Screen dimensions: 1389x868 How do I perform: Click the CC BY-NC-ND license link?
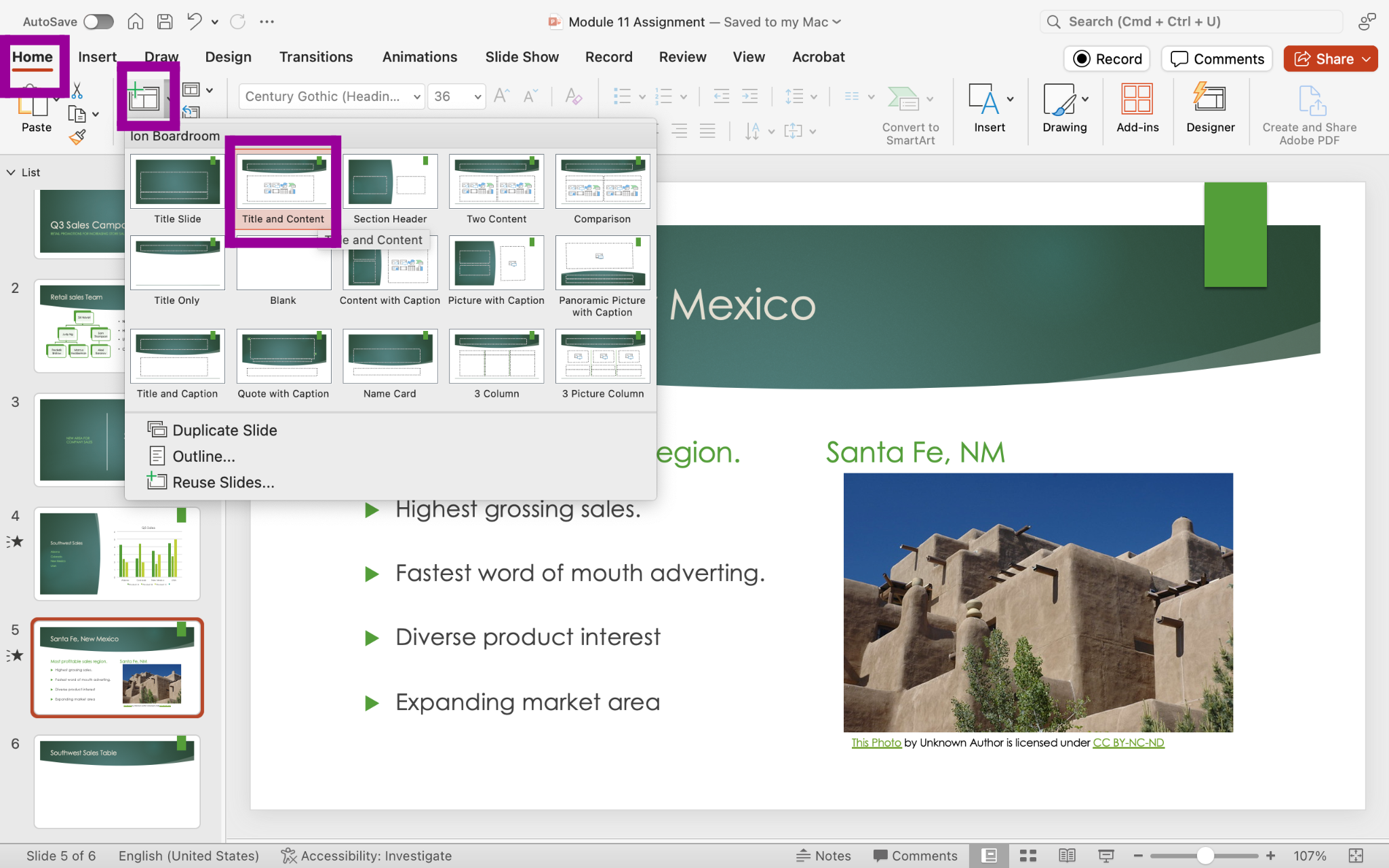pyautogui.click(x=1128, y=743)
